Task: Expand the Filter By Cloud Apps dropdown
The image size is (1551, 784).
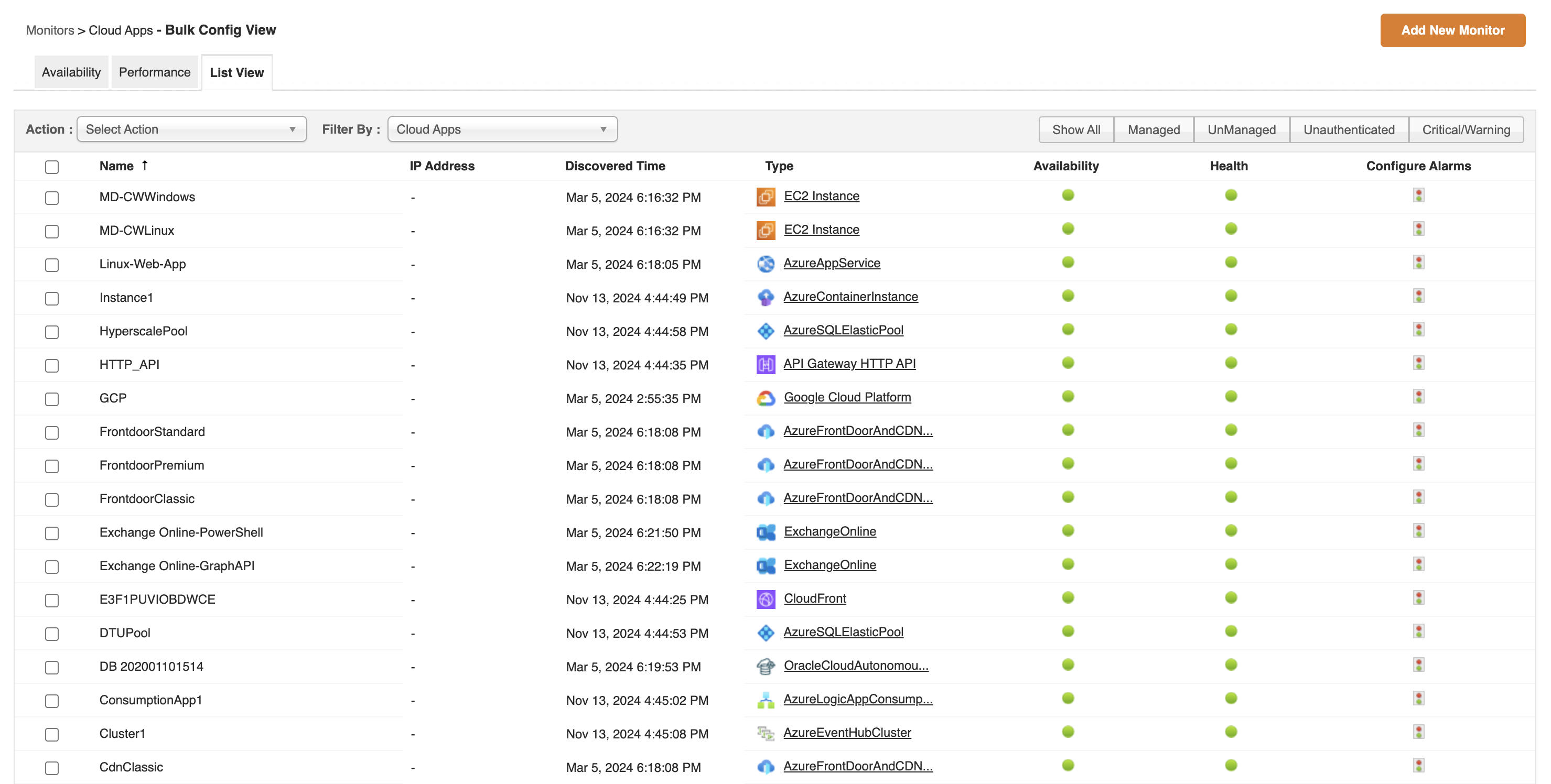Action: coord(502,129)
